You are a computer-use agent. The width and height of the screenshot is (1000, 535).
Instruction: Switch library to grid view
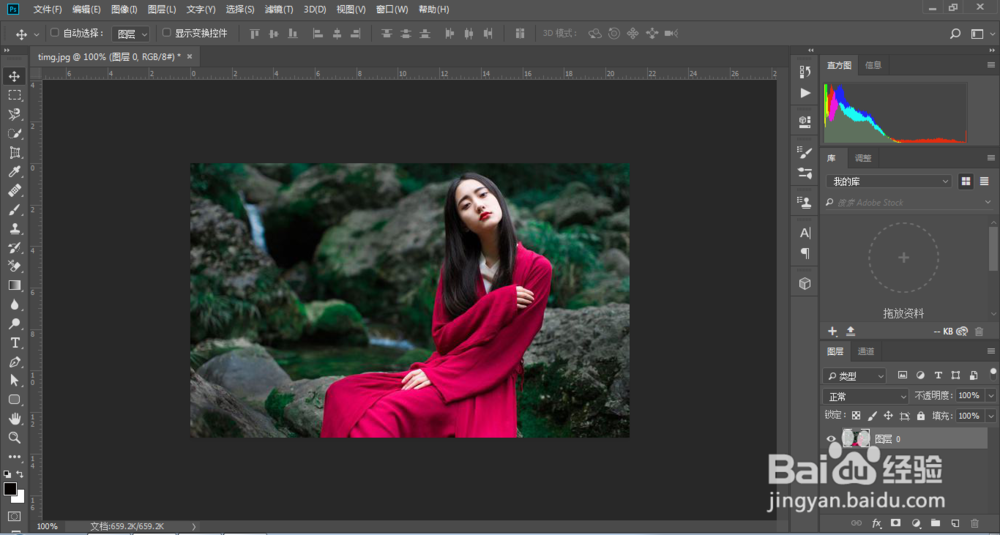966,182
